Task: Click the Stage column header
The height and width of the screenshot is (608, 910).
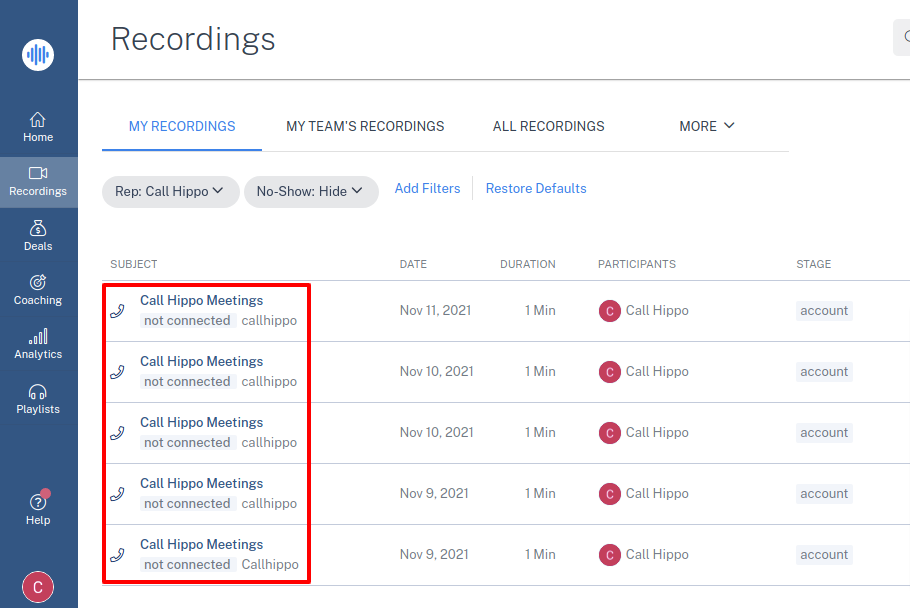Action: (x=813, y=265)
